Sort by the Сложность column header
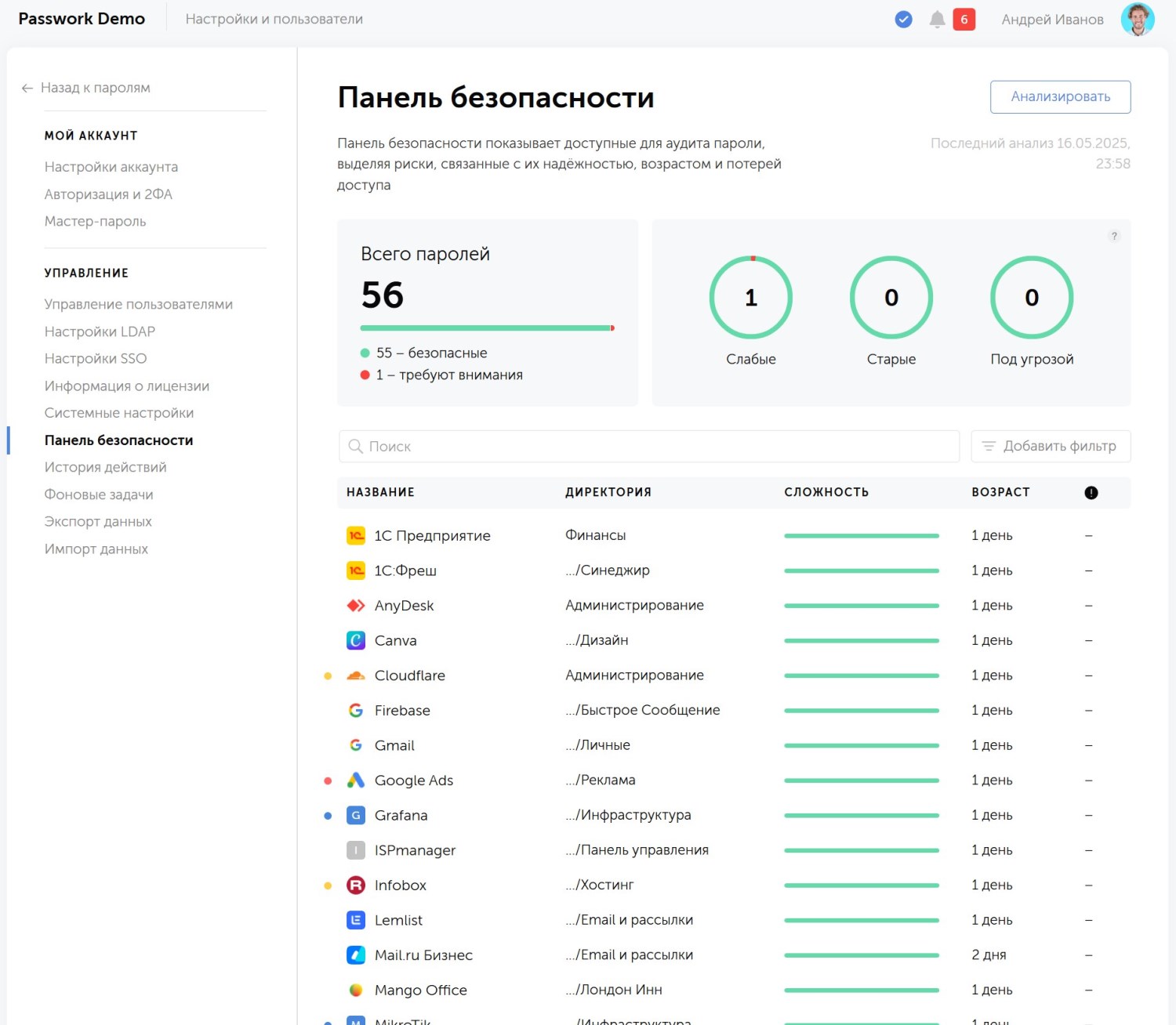Screen dimensions: 1176x1025 (x=826, y=492)
